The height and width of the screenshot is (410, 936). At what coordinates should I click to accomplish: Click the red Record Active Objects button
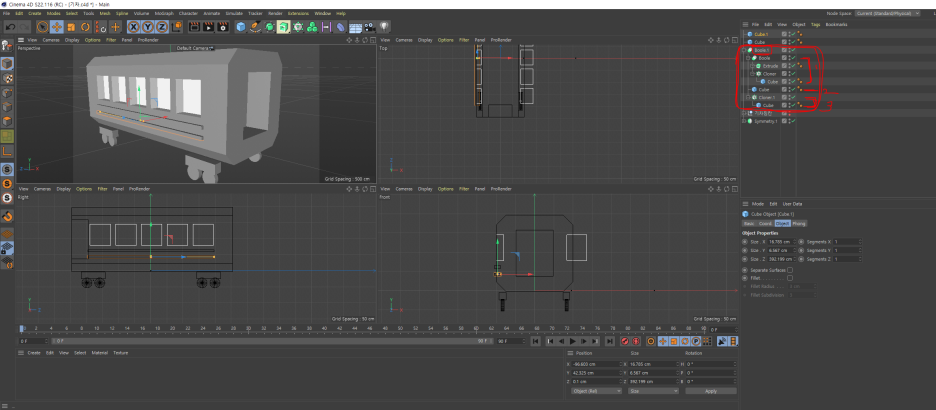[625, 341]
